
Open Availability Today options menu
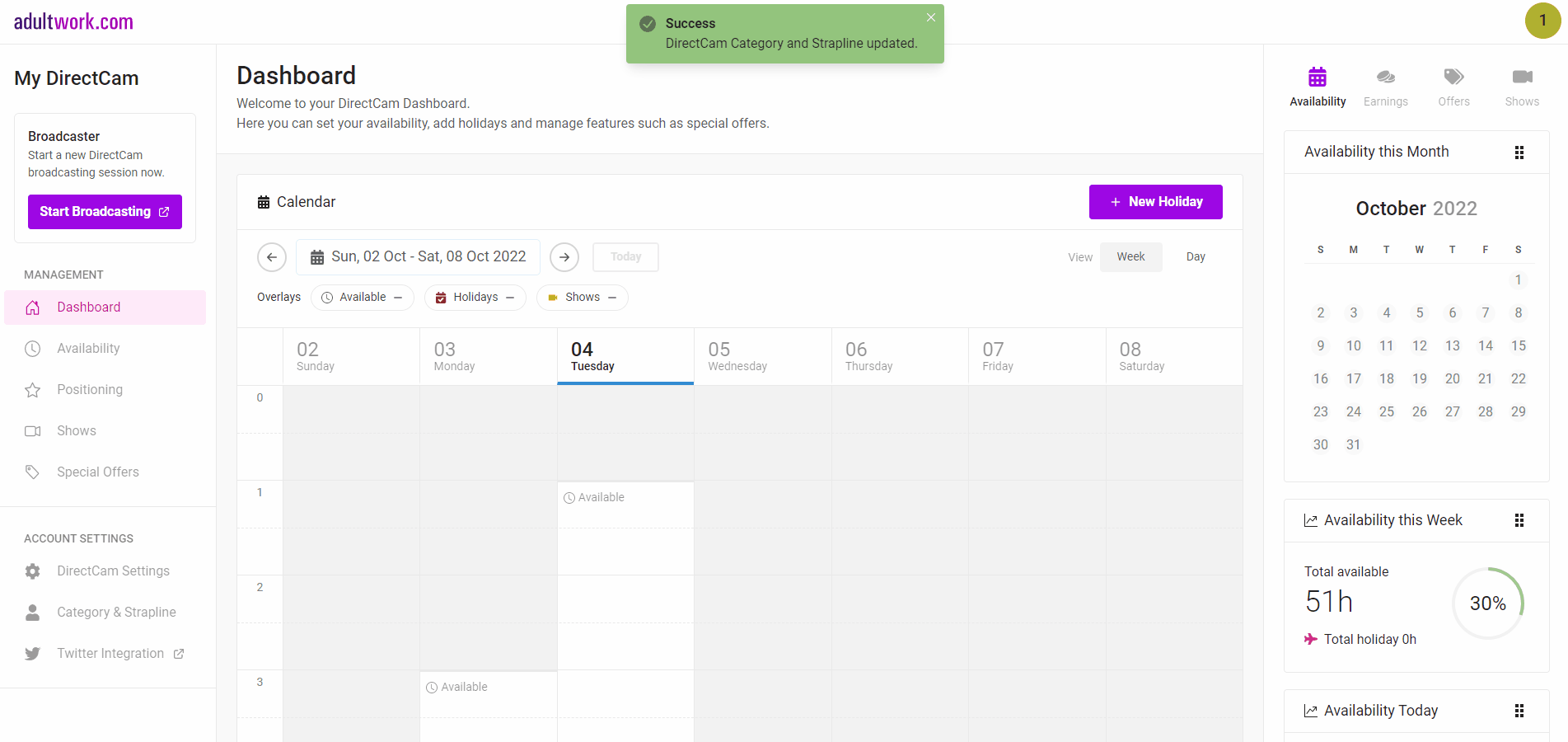1519,711
